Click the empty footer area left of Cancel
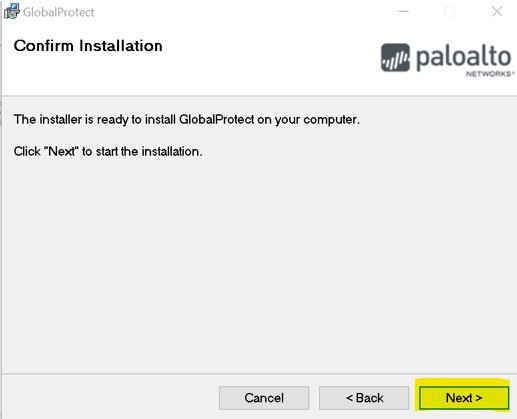 110,397
